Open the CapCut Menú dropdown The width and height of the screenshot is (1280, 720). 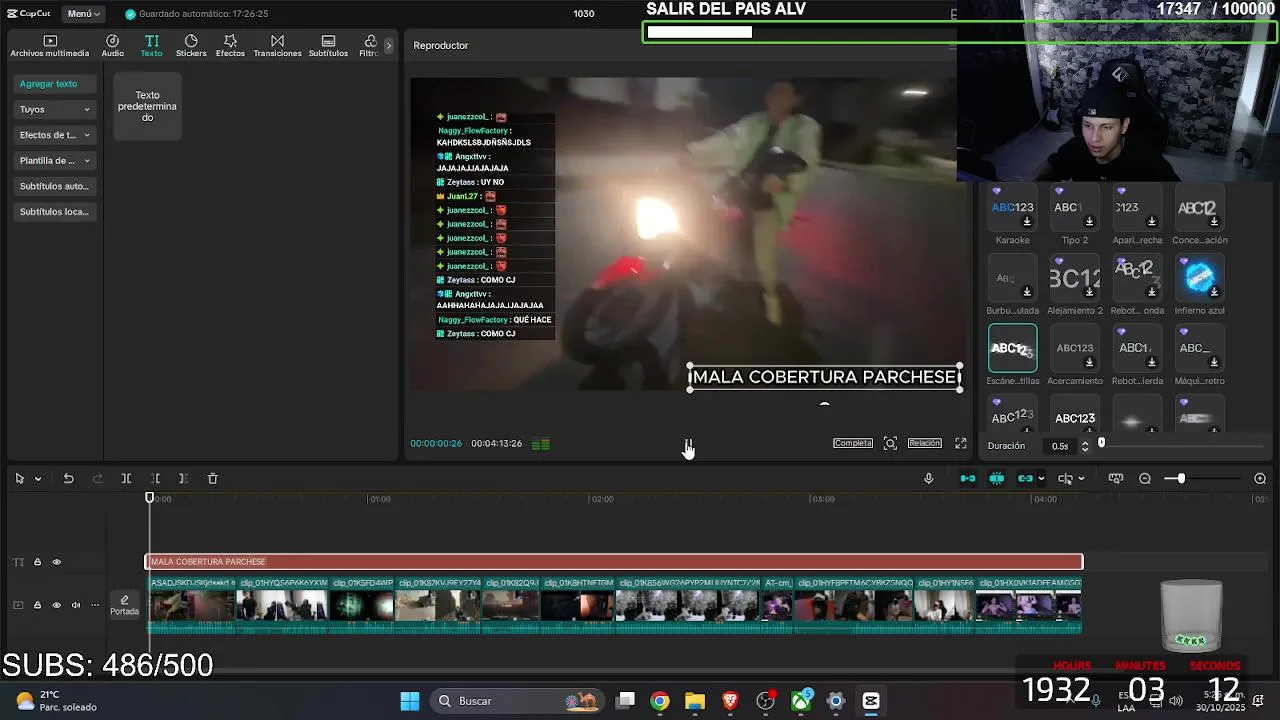pos(84,14)
